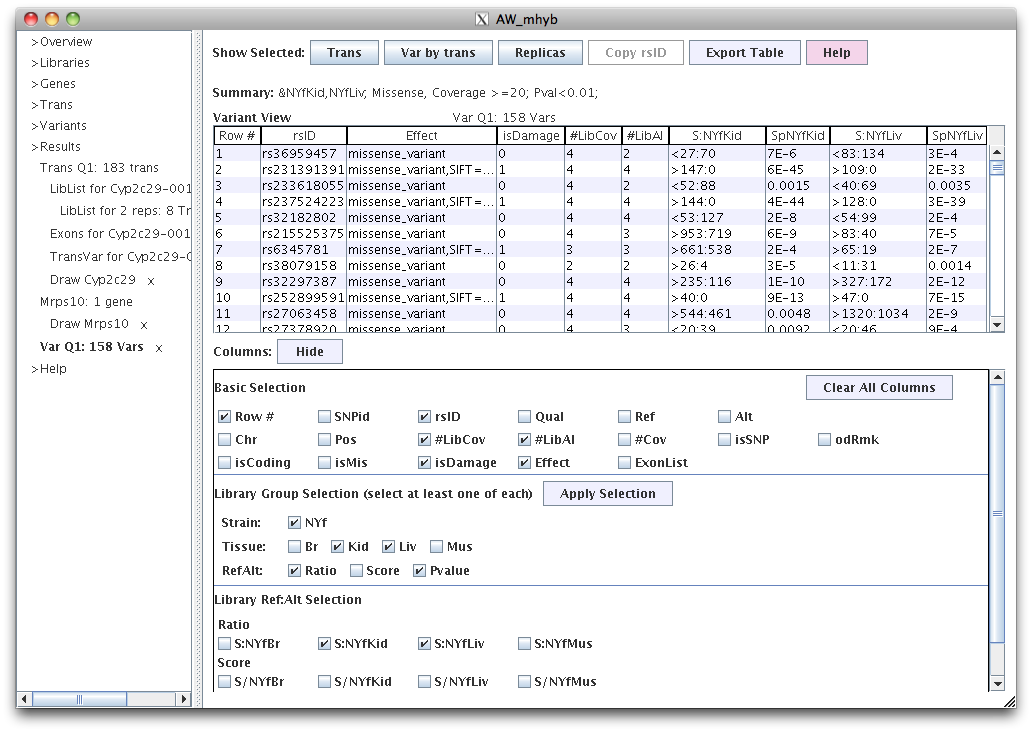Close the Draw Cyp2c29 entry

click(151, 281)
